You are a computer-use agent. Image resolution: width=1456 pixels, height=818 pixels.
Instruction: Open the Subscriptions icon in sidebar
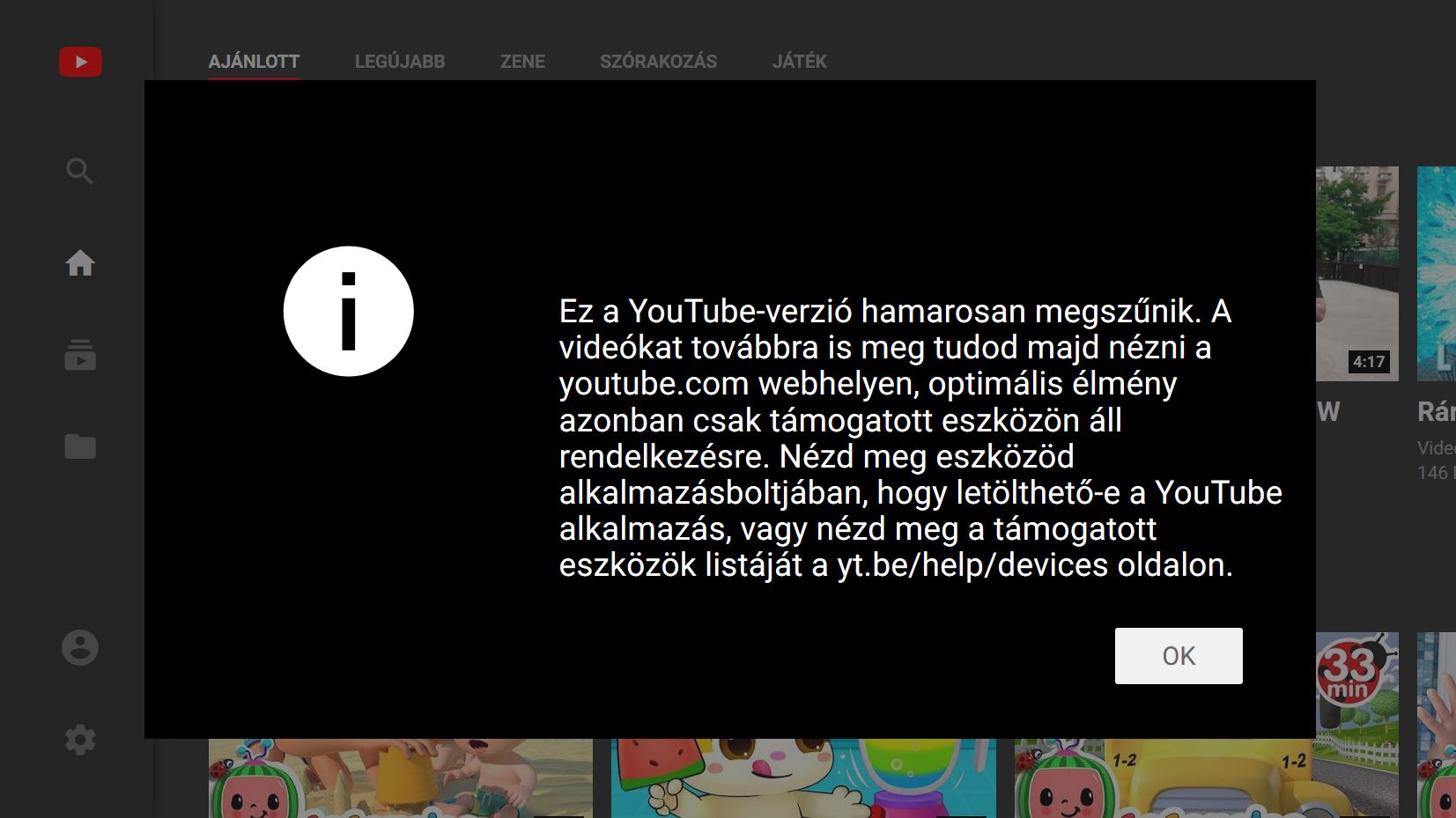(x=80, y=355)
